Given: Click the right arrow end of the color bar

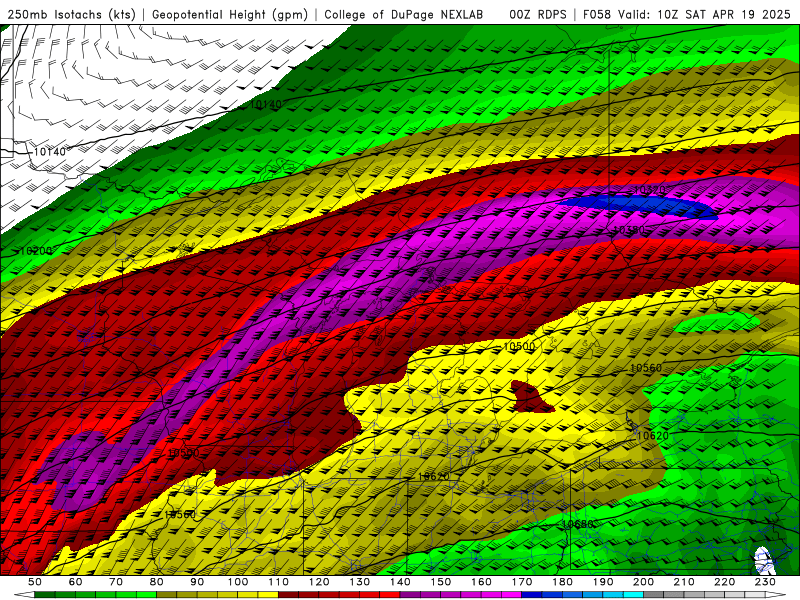Looking at the screenshot, I should (x=776, y=595).
